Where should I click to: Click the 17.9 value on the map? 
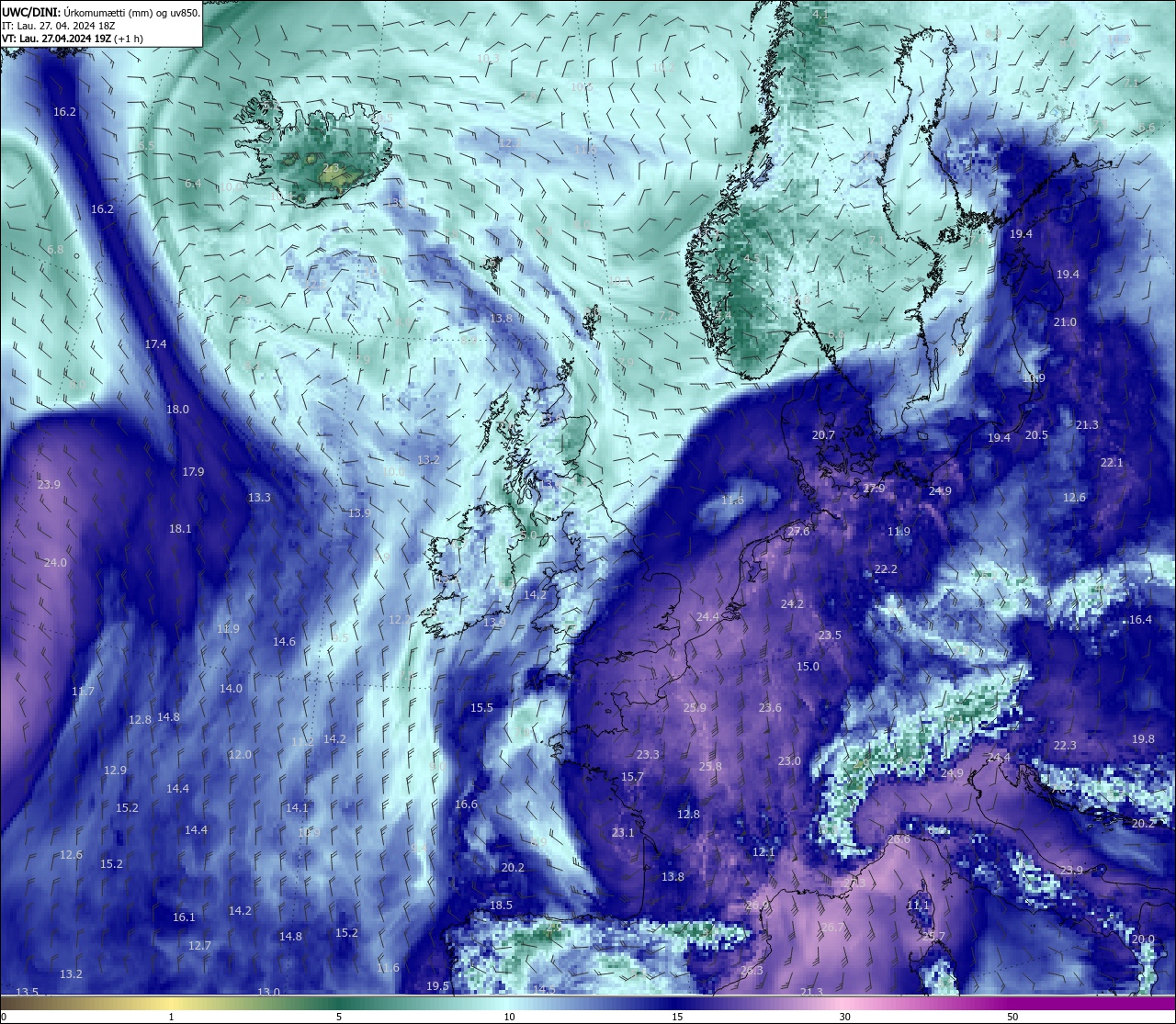[193, 472]
